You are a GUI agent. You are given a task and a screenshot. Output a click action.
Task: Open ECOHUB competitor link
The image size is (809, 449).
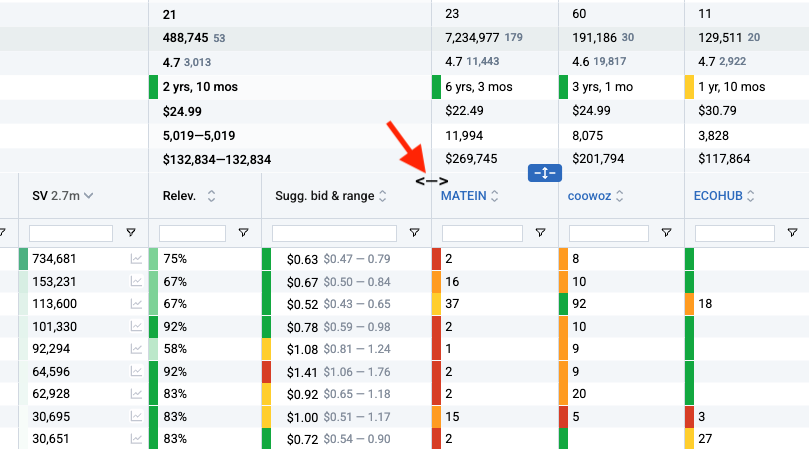pos(718,196)
